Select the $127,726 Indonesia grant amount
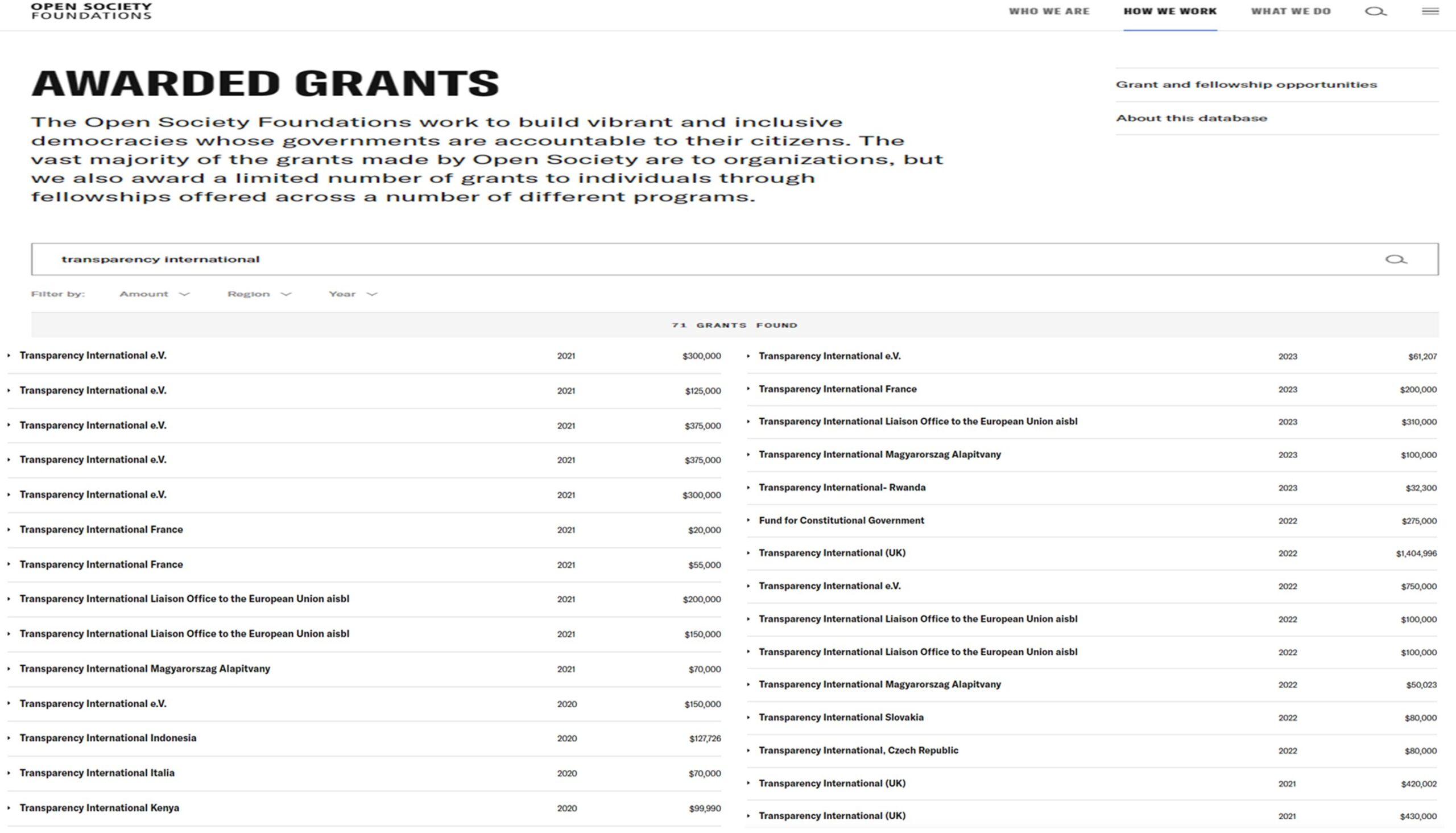The width and height of the screenshot is (1456, 833). pyautogui.click(x=705, y=739)
